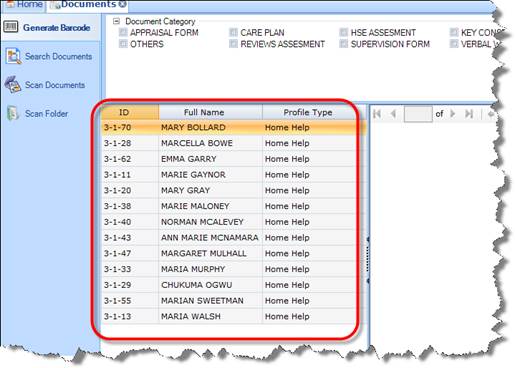Screen dimensions: 515x368
Task: Open Scan Folder
Action: pyautogui.click(x=50, y=114)
